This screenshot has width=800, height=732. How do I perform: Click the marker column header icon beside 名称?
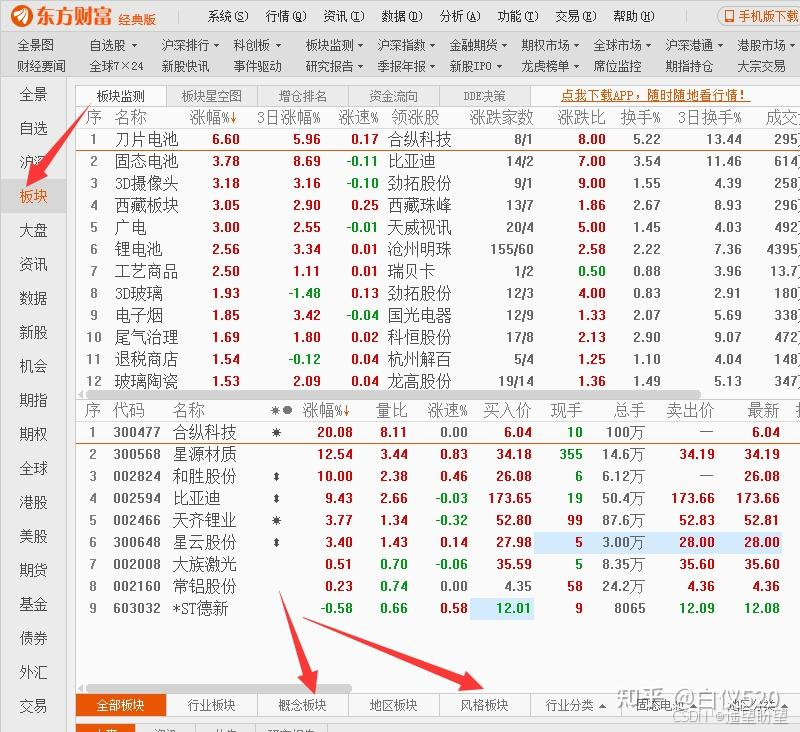[x=281, y=410]
